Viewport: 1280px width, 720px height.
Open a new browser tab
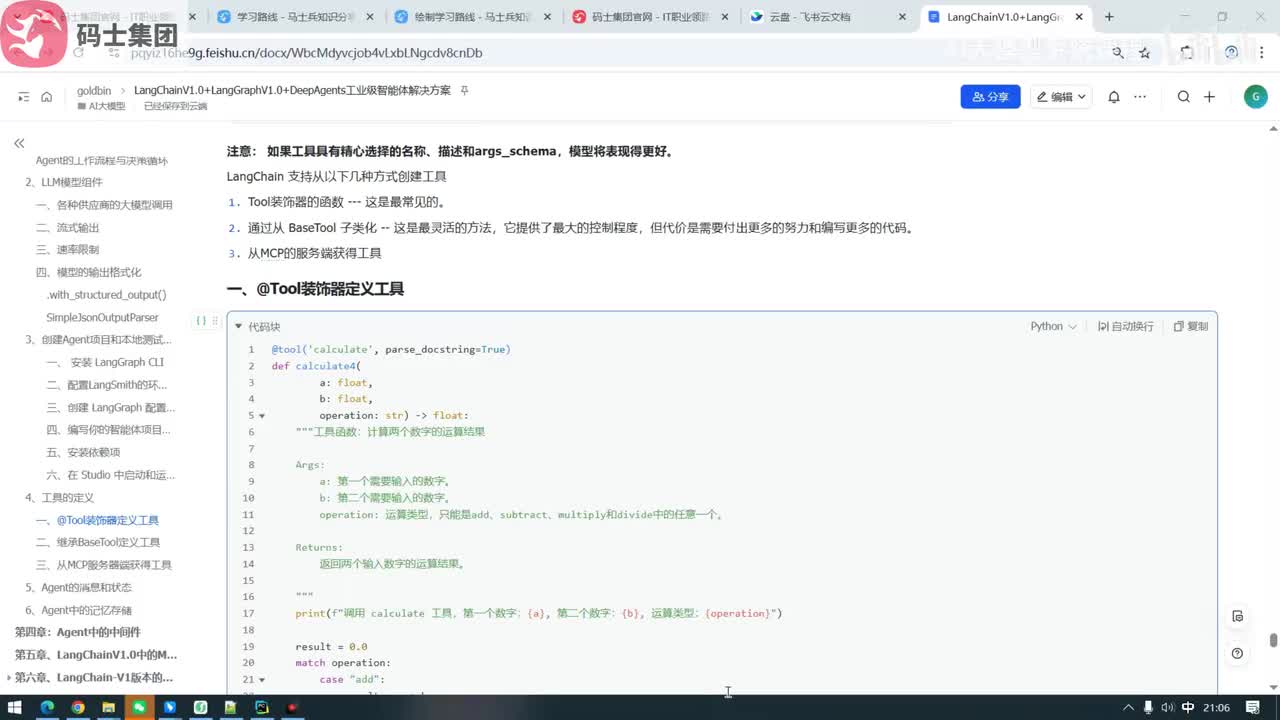(x=1109, y=17)
